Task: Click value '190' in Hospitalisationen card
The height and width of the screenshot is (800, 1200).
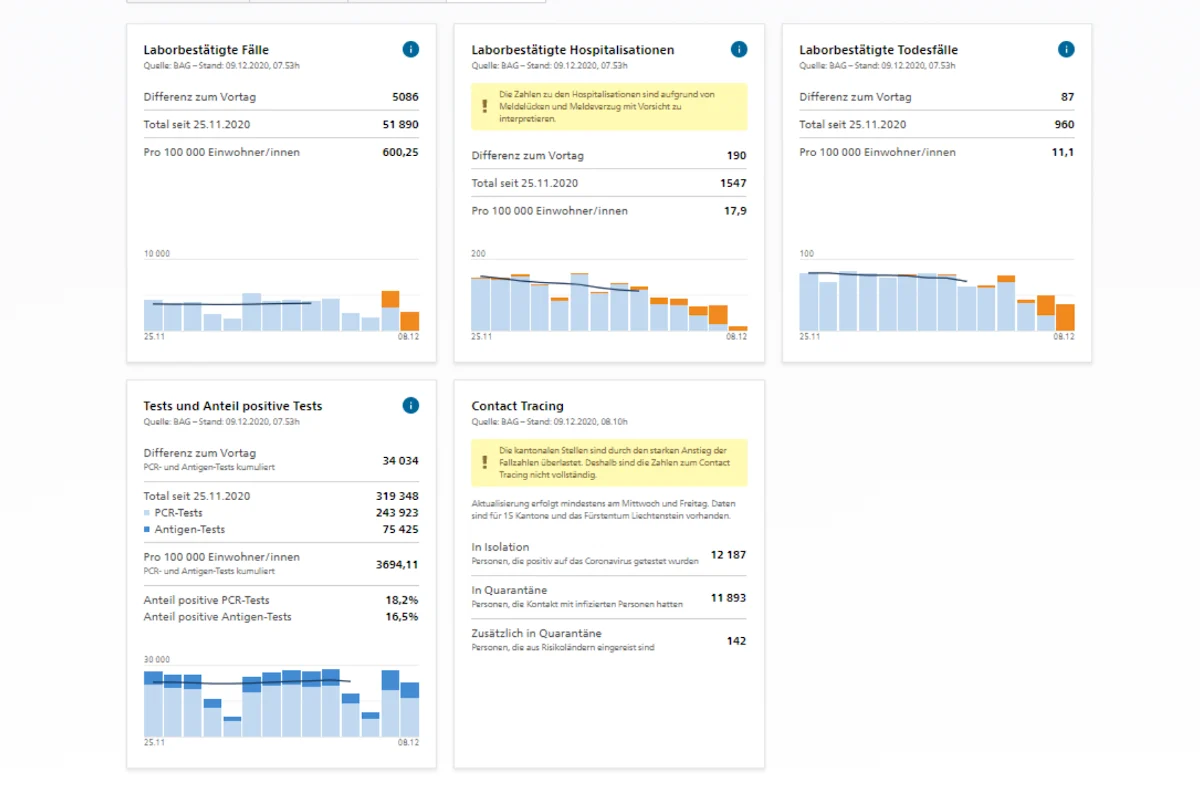Action: [736, 156]
